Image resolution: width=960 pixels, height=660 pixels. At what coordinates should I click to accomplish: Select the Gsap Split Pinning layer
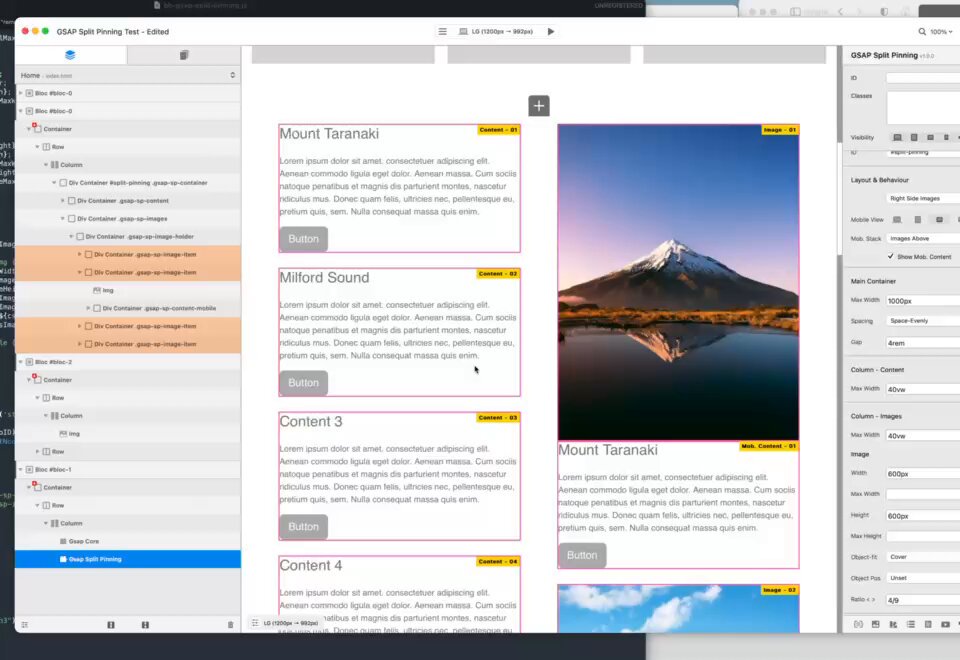pyautogui.click(x=128, y=559)
